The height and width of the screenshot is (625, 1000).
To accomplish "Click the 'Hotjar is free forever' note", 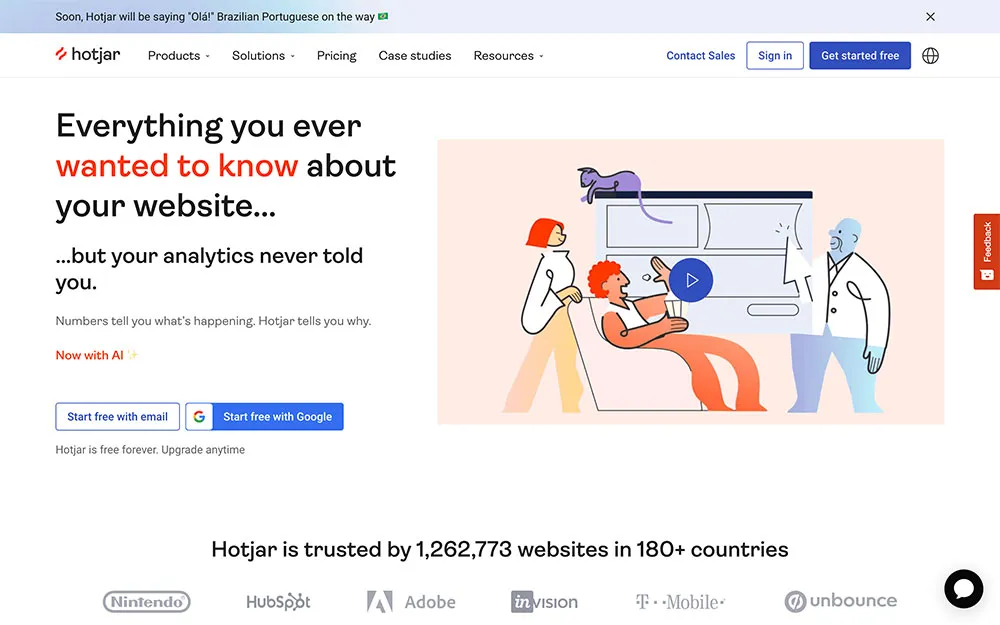I will [x=150, y=450].
